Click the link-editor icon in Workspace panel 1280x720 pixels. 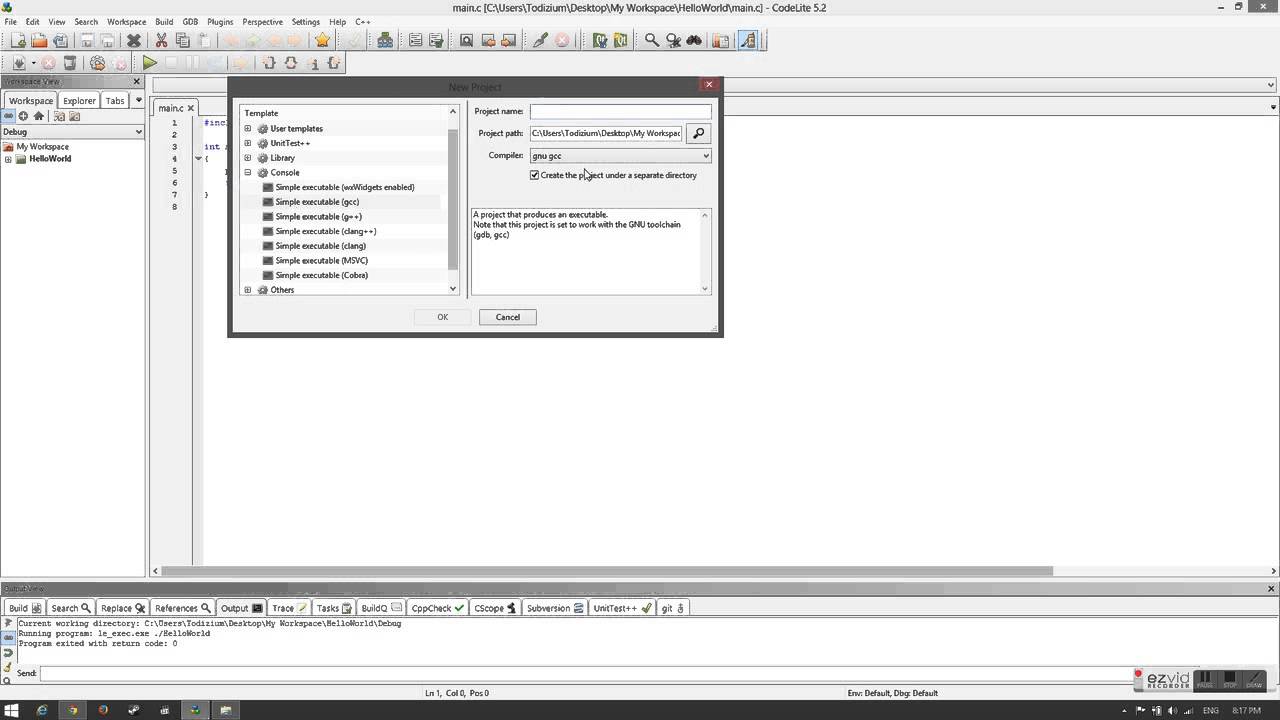click(9, 116)
